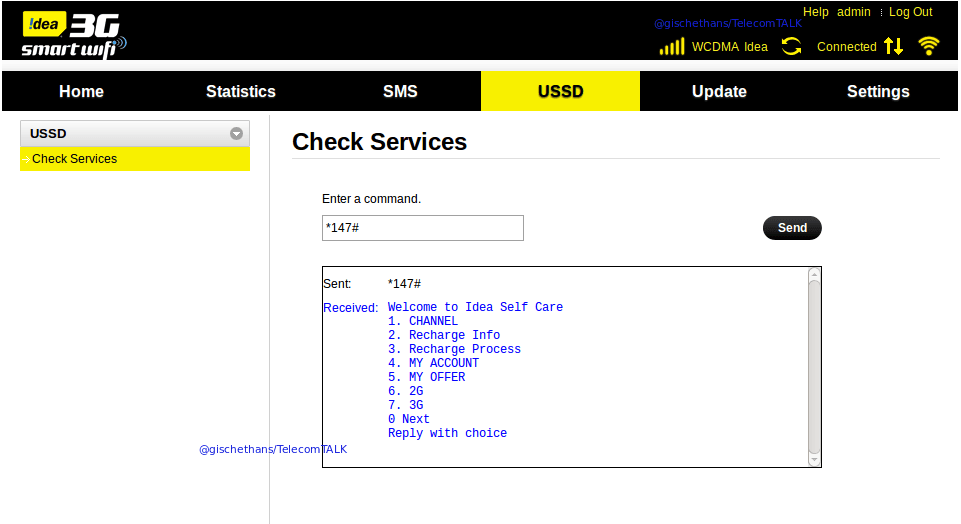Click the scrollbar down arrow
Screen dimensions: 961x524
[814, 460]
